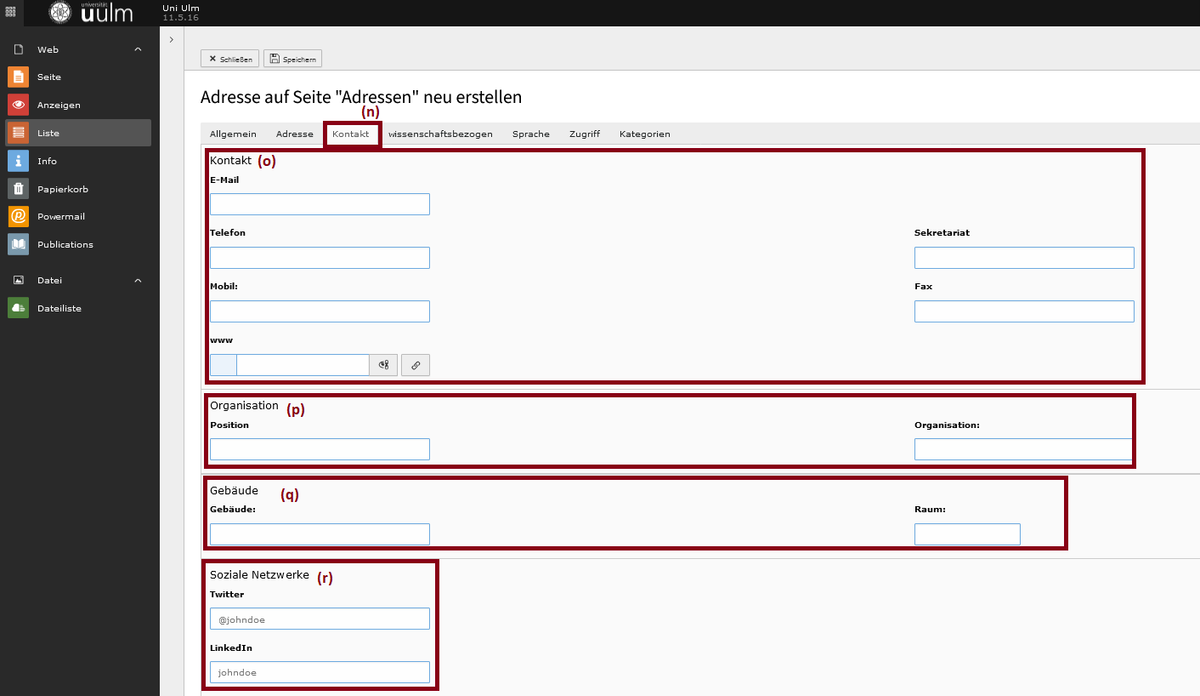Collapse the Datei module group
The height and width of the screenshot is (696, 1200).
pos(138,281)
